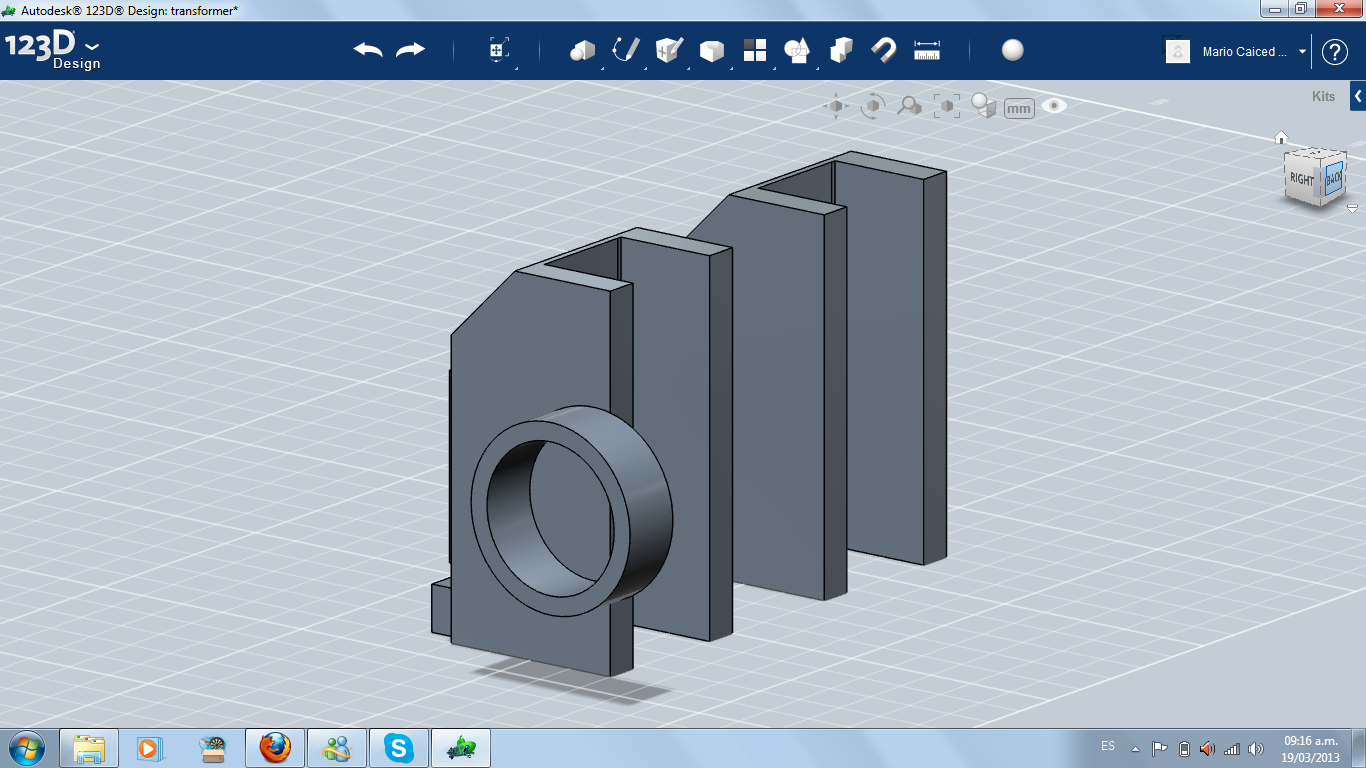Viewport: 1366px width, 768px height.
Task: Select the Zoom magnifier tool
Action: pos(909,106)
